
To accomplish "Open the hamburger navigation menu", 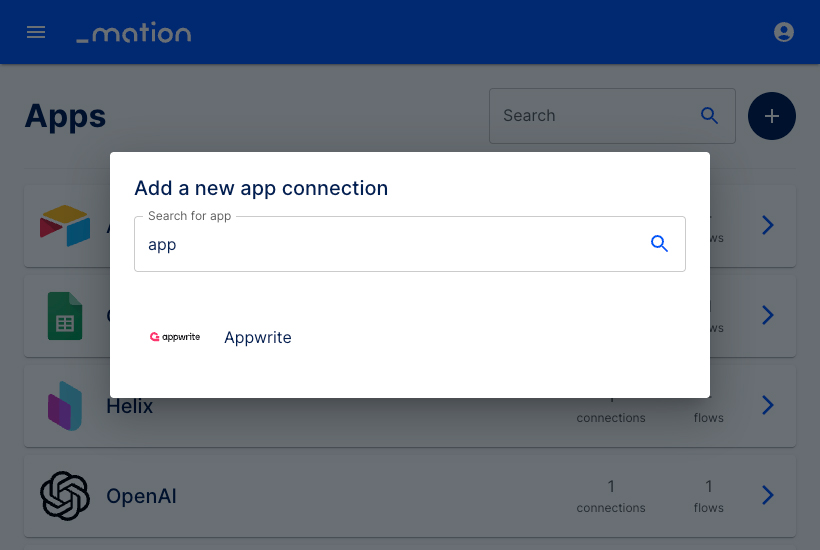I will click(x=36, y=32).
